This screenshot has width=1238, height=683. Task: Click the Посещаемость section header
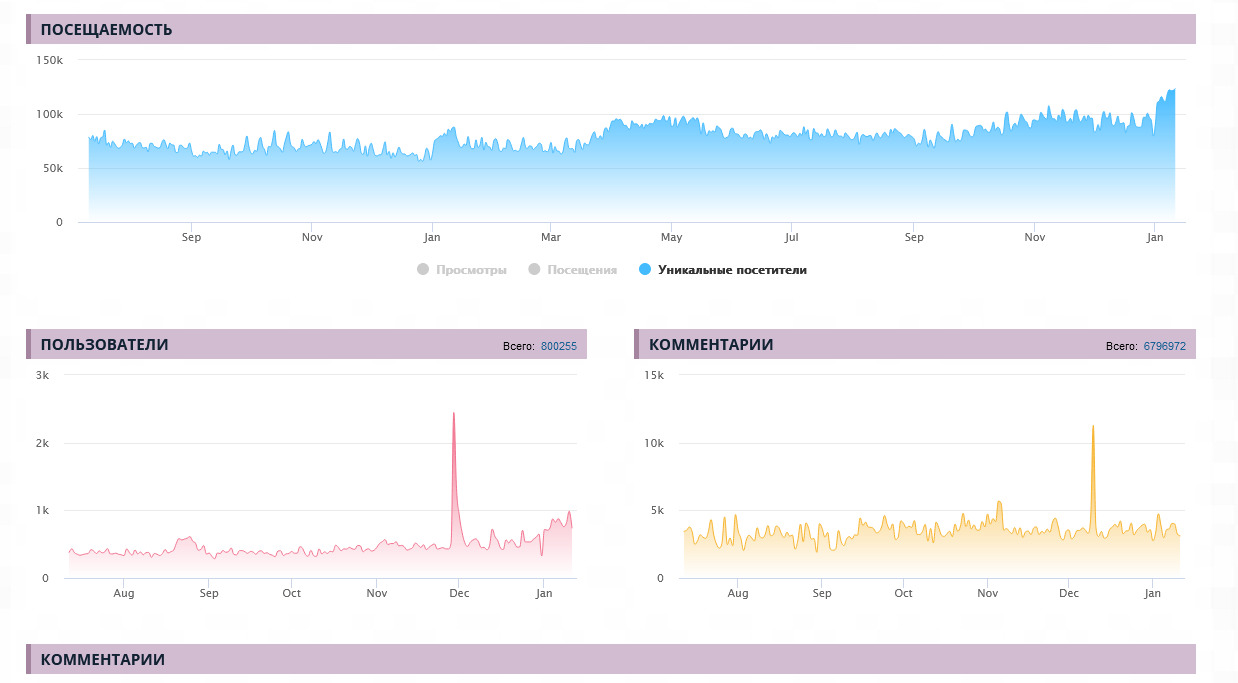coord(106,30)
